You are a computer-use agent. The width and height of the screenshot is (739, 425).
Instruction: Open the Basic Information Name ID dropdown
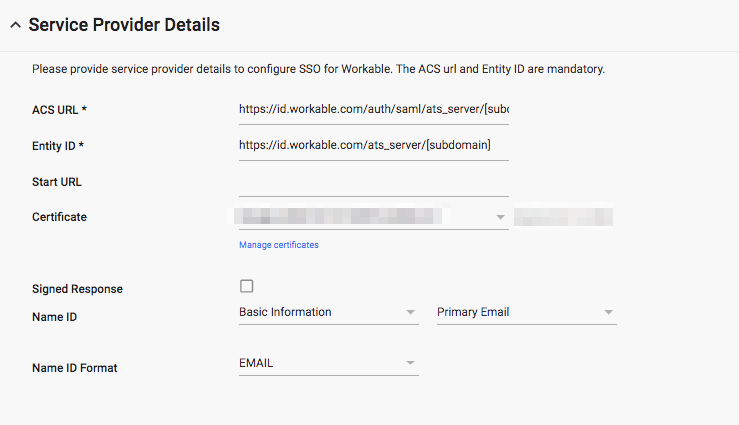pyautogui.click(x=328, y=312)
